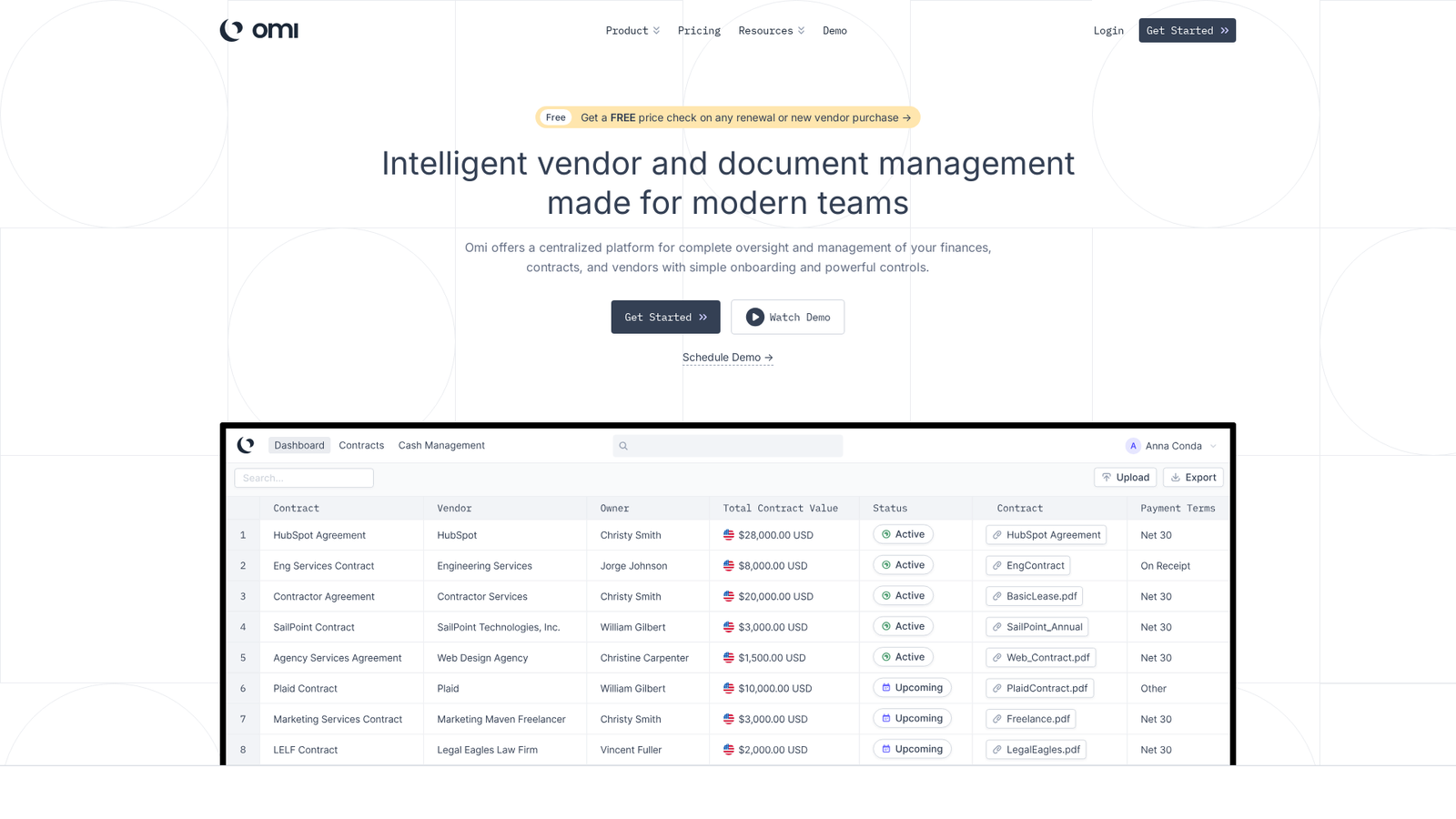This screenshot has width=1456, height=819.
Task: Click the FREE price check banner
Action: [x=728, y=117]
